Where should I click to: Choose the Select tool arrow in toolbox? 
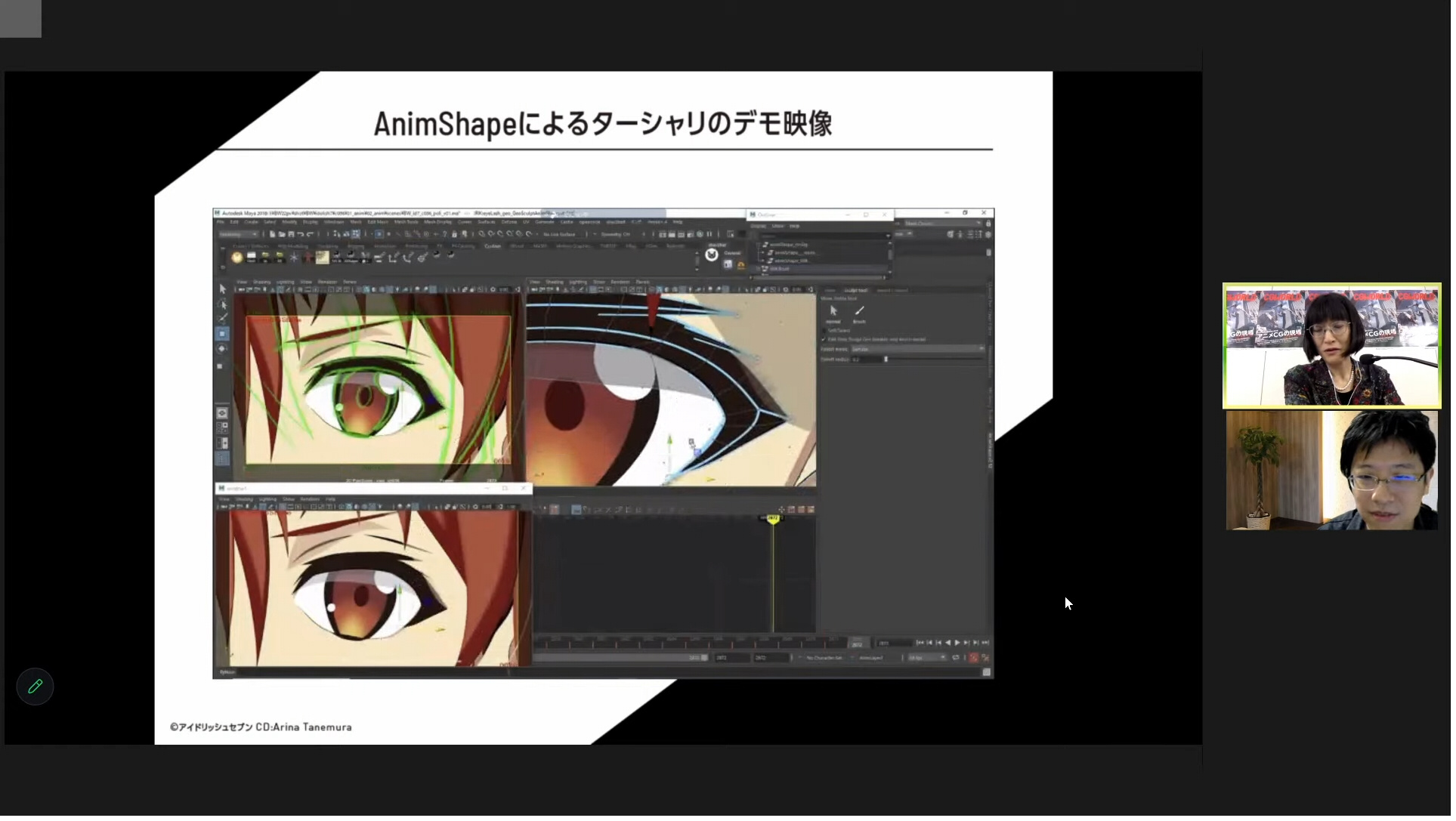click(222, 289)
